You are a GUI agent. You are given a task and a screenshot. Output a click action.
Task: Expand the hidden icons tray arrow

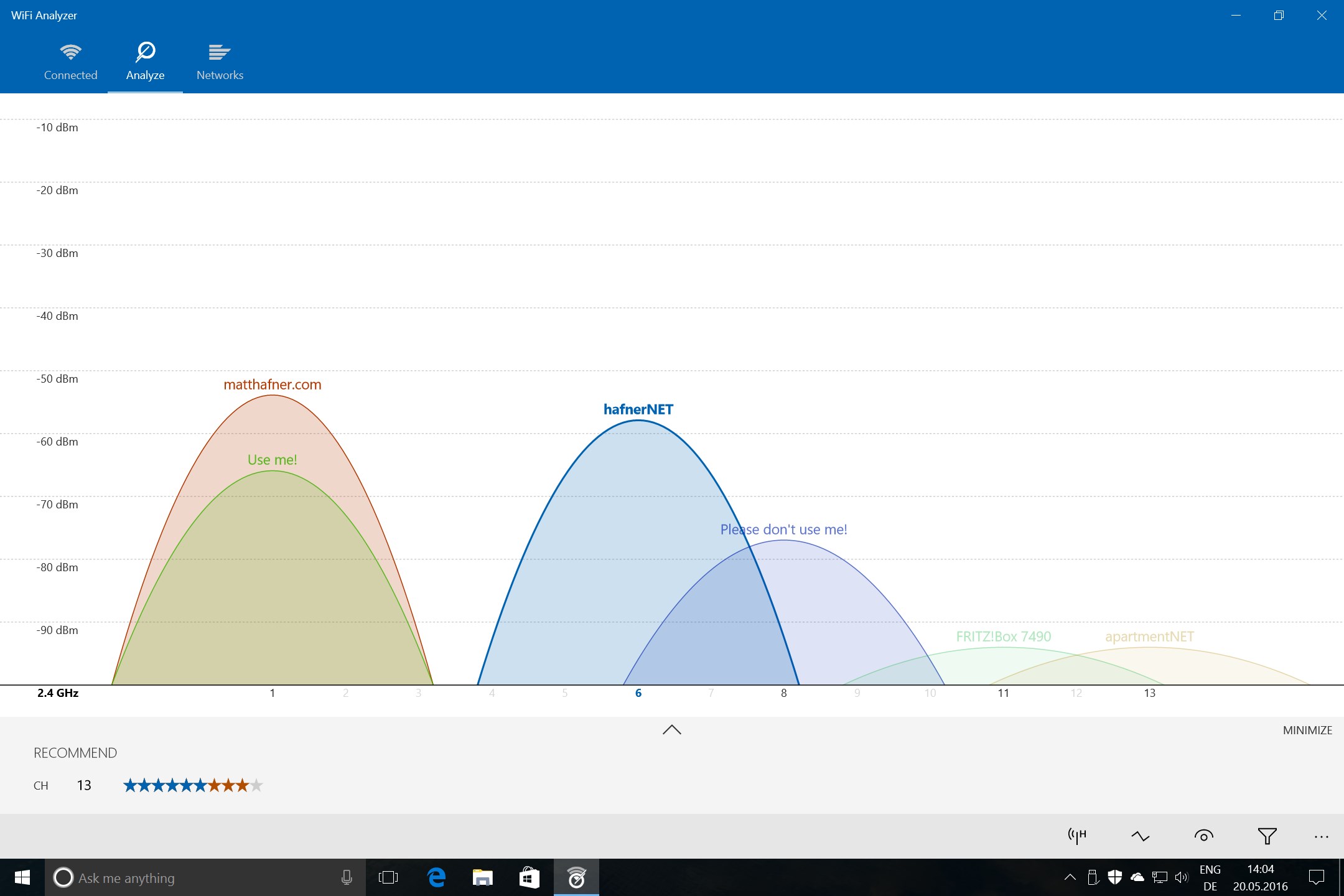1069,877
